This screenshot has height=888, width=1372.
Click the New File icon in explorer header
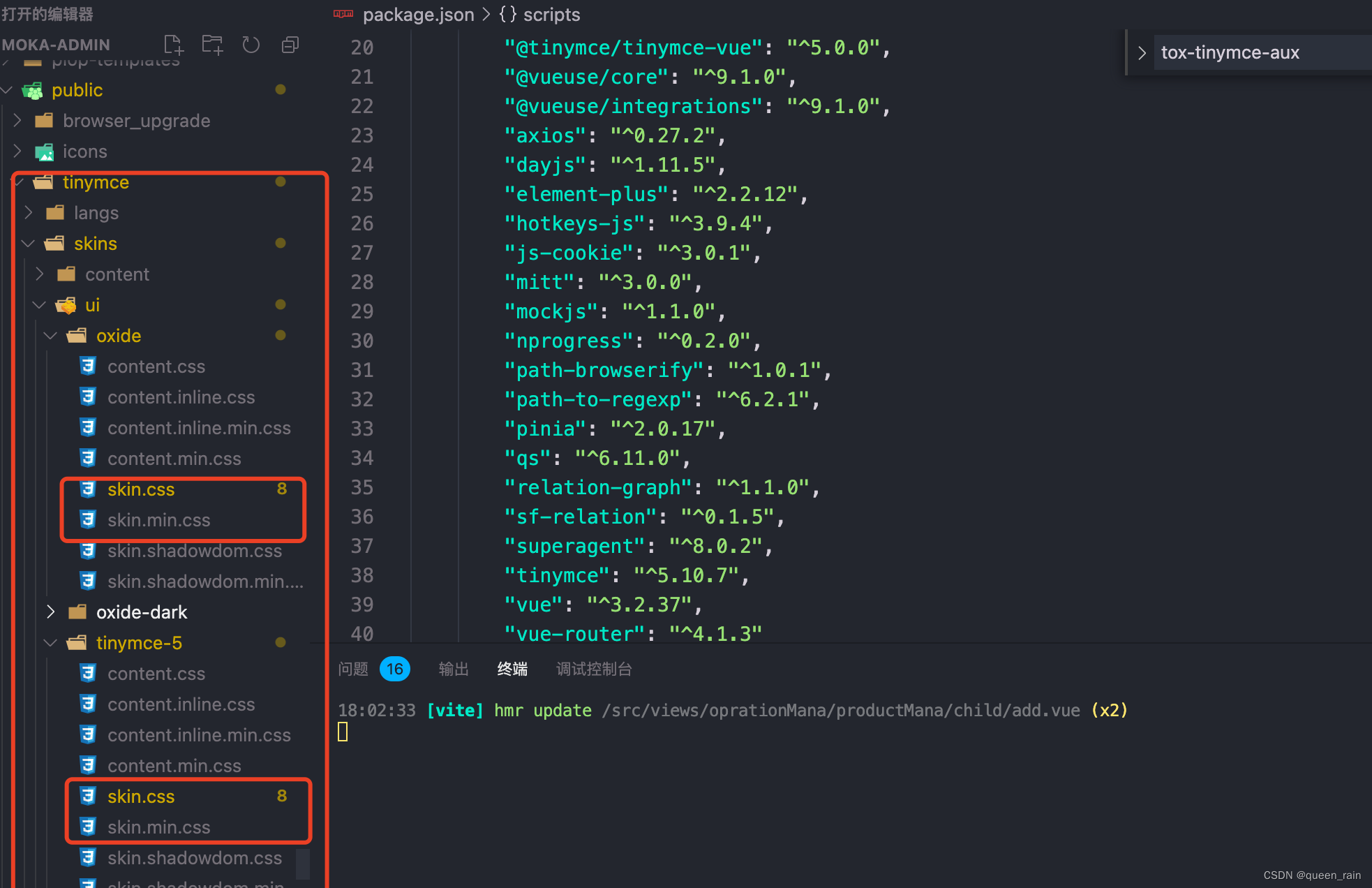point(173,45)
